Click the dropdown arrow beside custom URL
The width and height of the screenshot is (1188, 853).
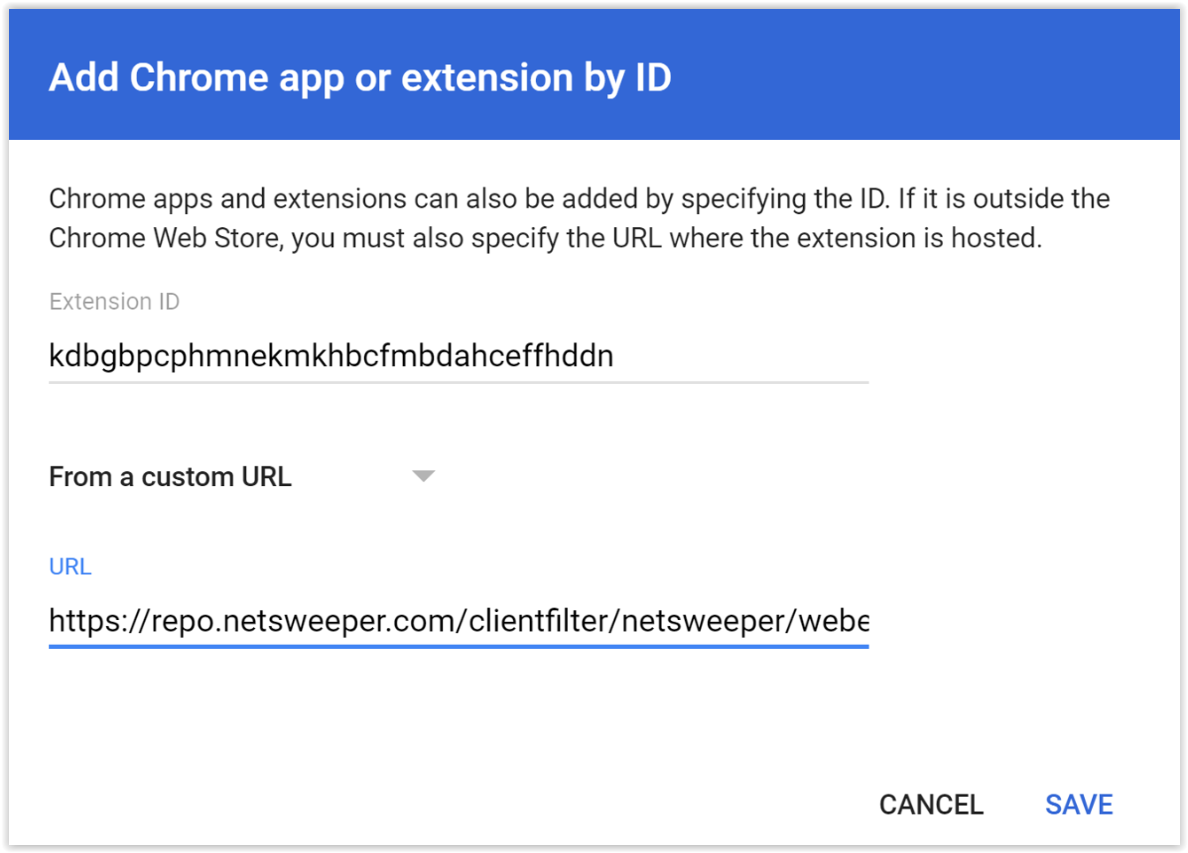424,476
